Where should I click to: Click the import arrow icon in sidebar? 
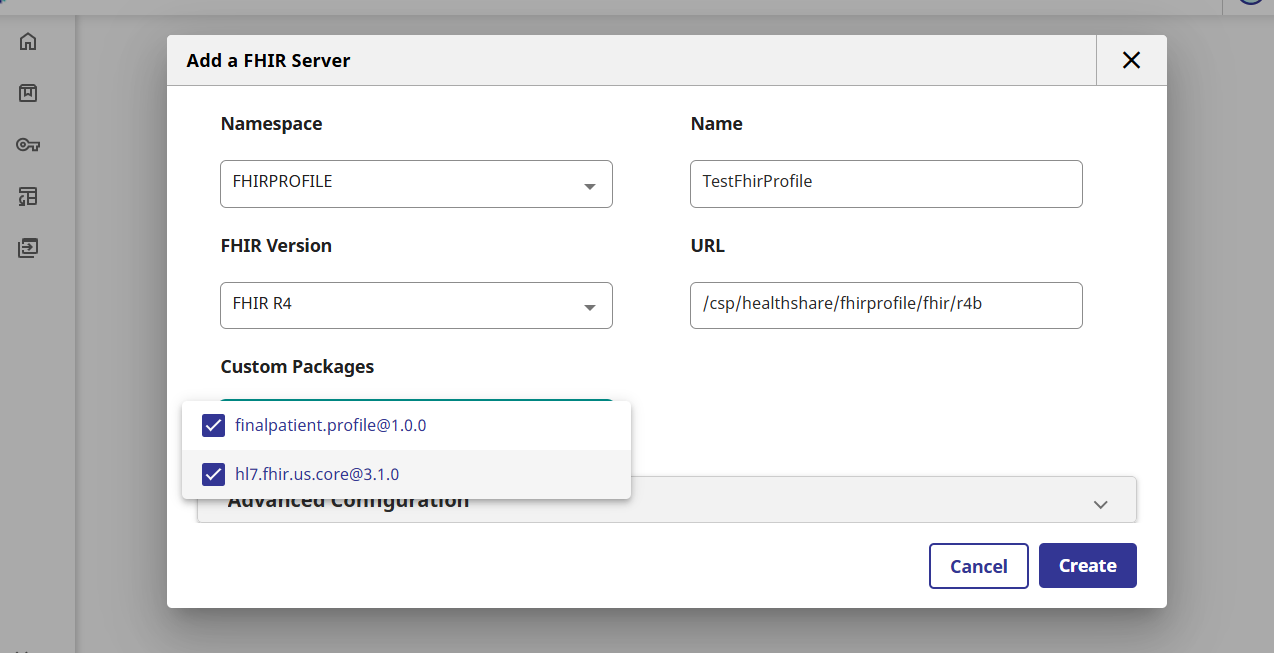pyautogui.click(x=28, y=247)
